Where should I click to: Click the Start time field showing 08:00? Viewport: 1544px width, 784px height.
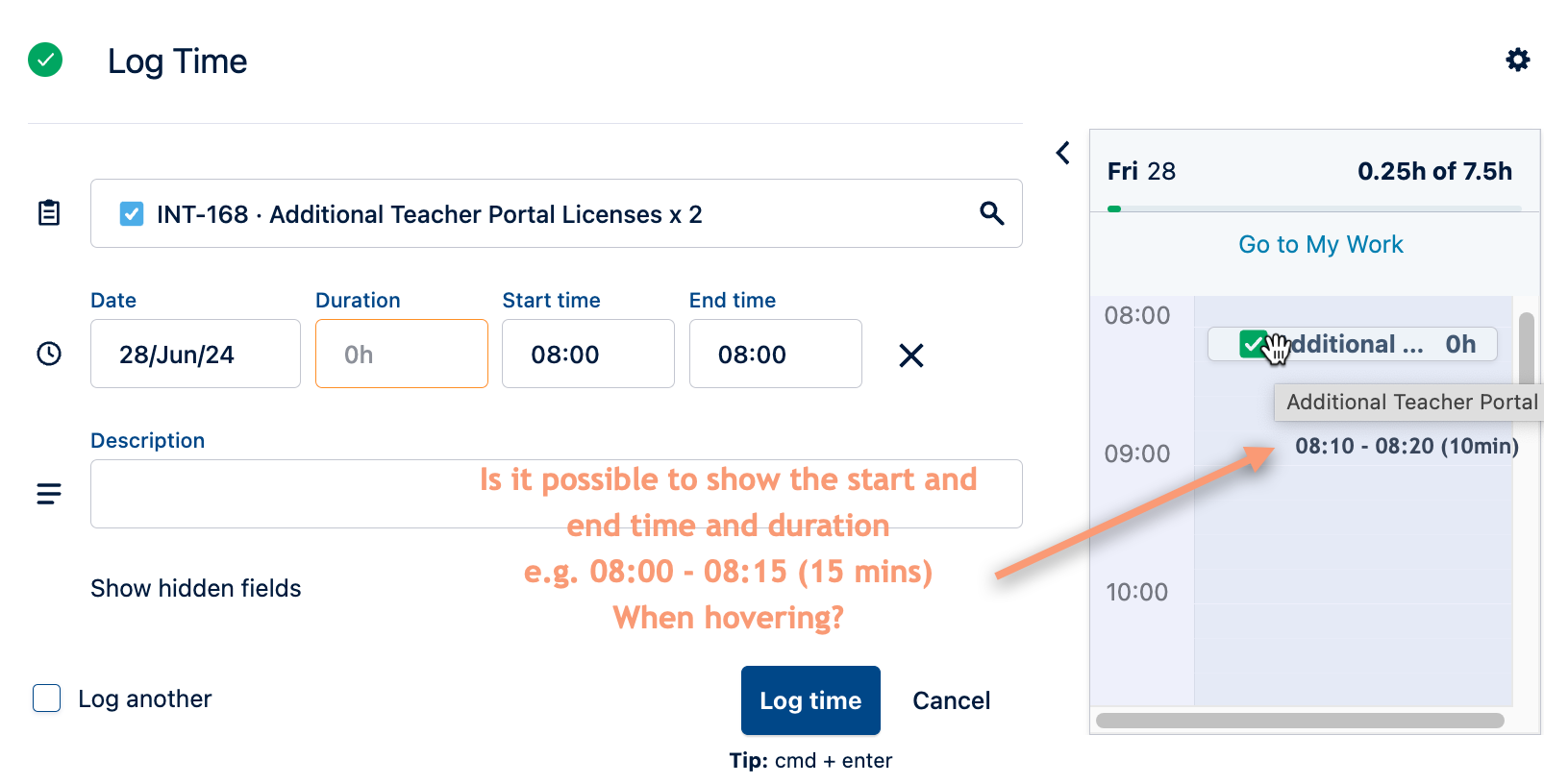587,355
